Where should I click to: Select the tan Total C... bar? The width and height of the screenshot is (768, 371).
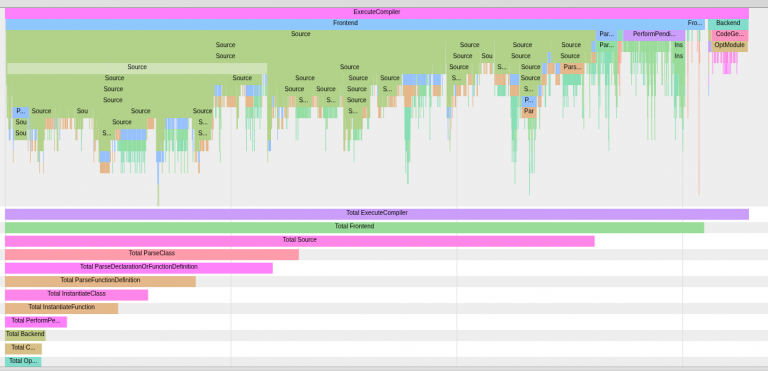[x=24, y=348]
